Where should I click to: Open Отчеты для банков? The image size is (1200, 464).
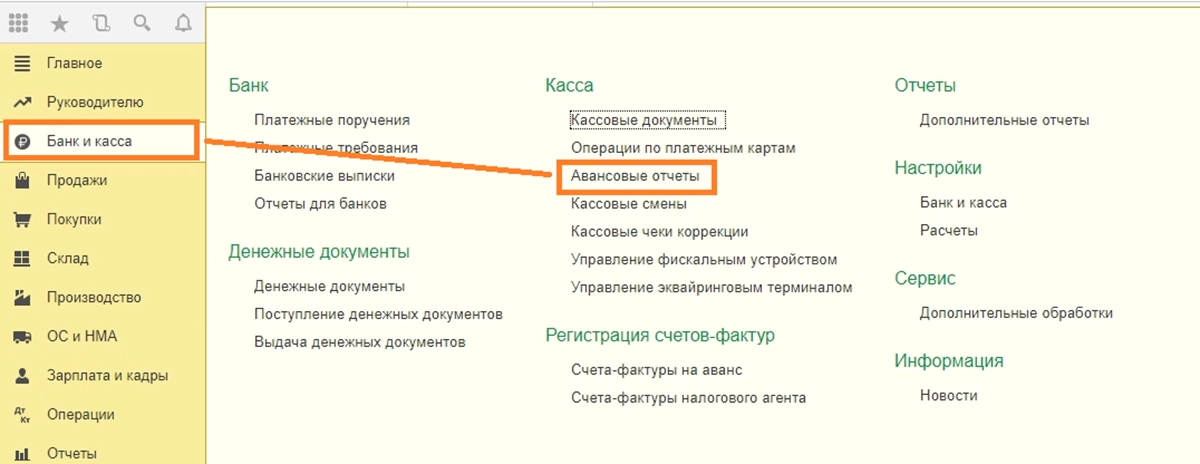[320, 204]
